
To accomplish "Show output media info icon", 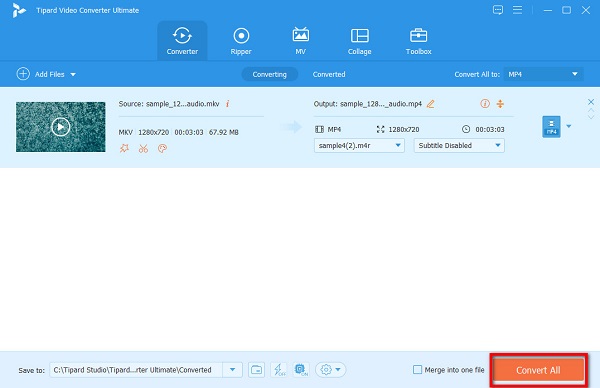I will click(x=485, y=104).
